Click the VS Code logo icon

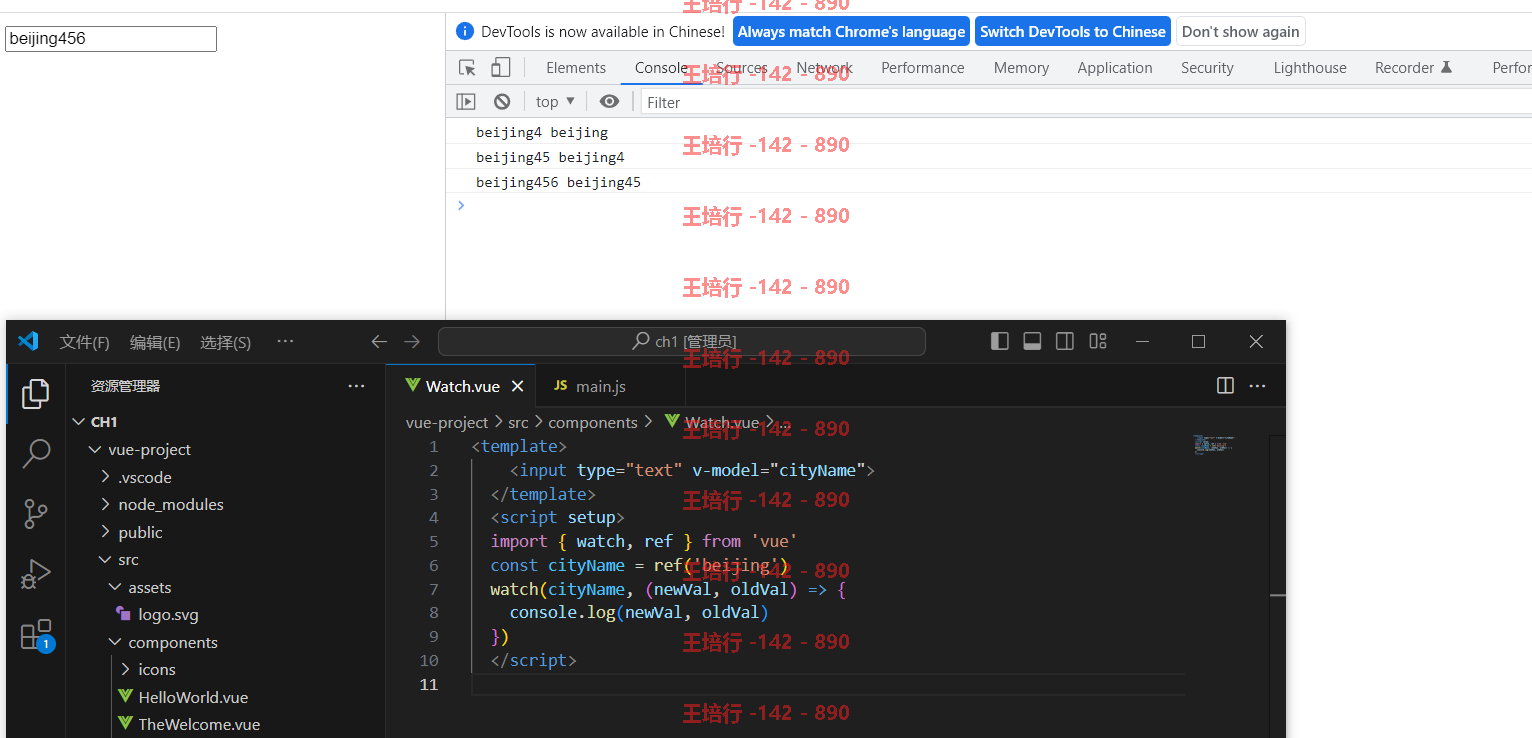click(28, 341)
